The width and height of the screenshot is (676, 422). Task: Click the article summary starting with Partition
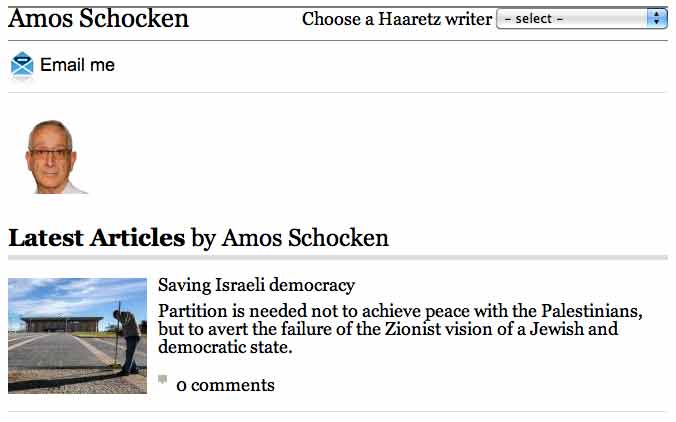pos(399,328)
